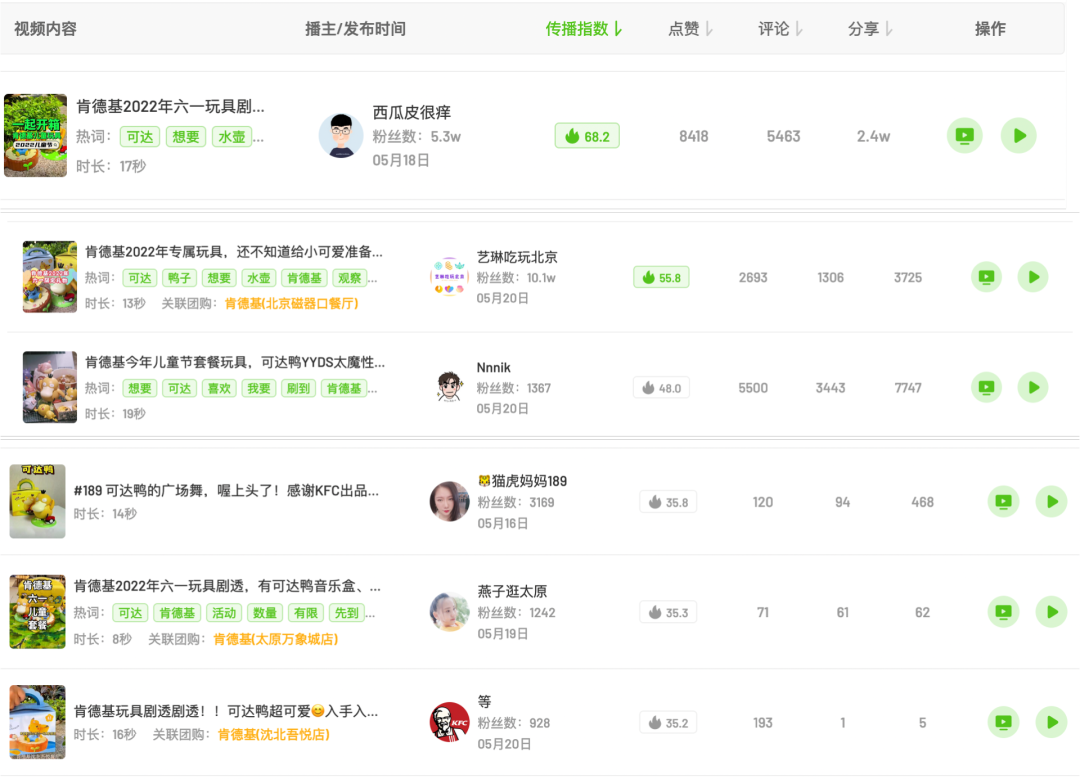Screen dimensions: 1080x779
Task: Open linked group-buy 肯德基(沈北吾悦店)
Action: (x=273, y=735)
